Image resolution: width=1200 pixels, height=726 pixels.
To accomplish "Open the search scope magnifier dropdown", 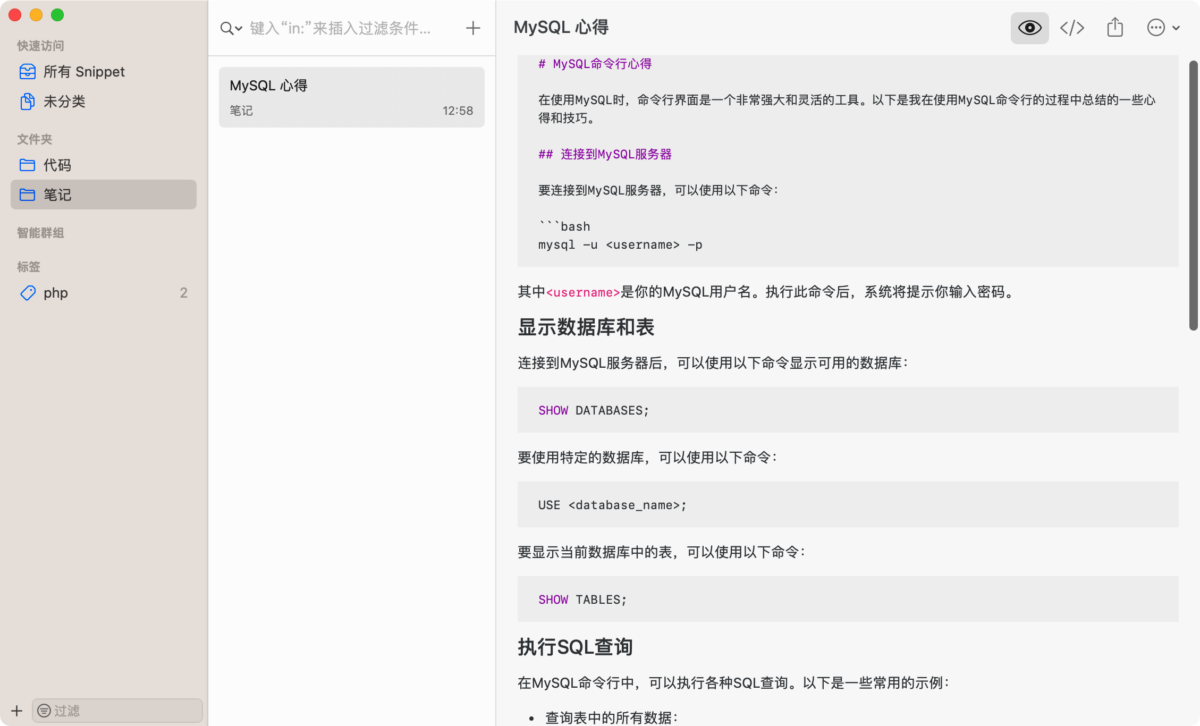I will (231, 29).
